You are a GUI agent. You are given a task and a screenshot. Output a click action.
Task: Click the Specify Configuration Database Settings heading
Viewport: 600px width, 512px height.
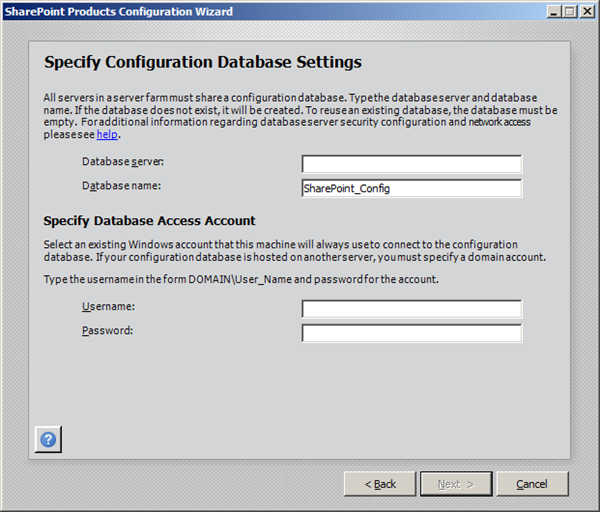pyautogui.click(x=203, y=62)
